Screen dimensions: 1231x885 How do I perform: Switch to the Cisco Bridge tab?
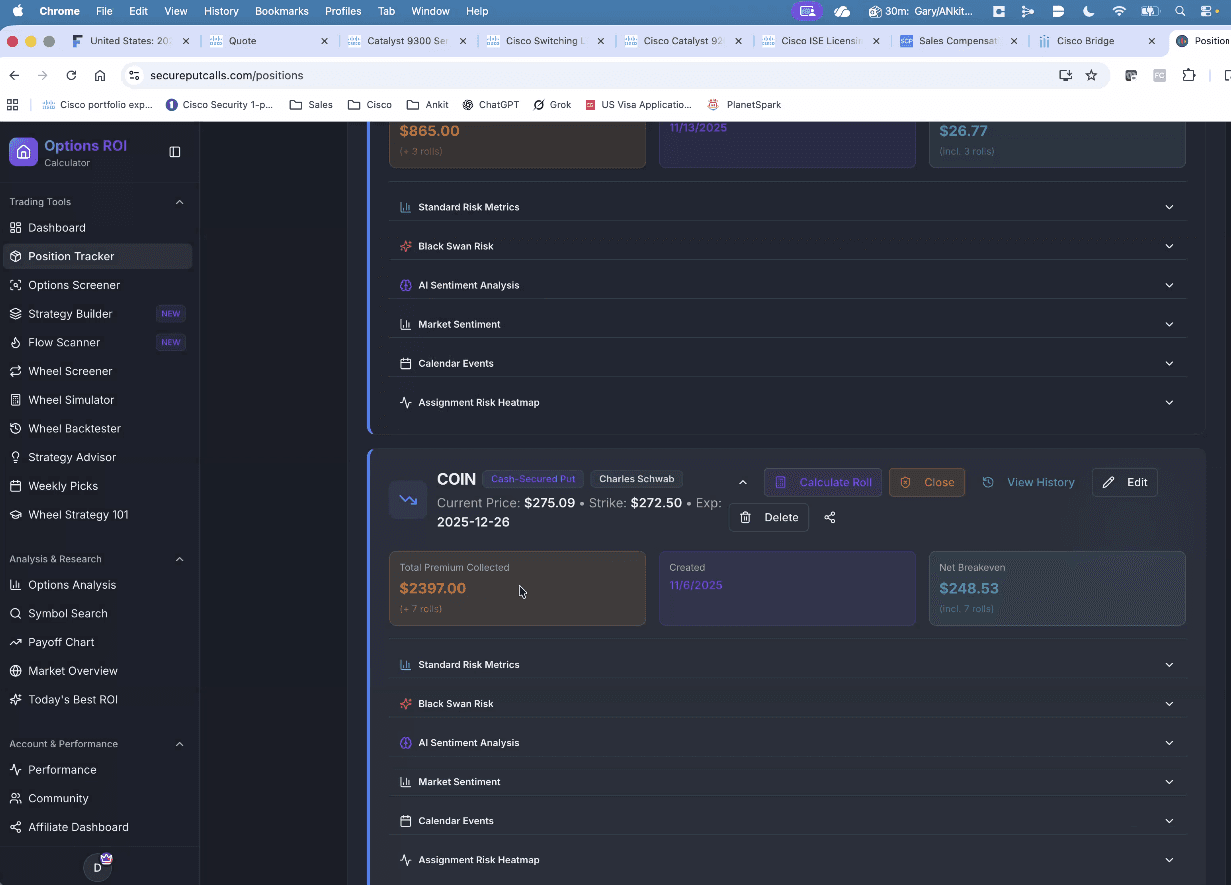[x=1085, y=41]
